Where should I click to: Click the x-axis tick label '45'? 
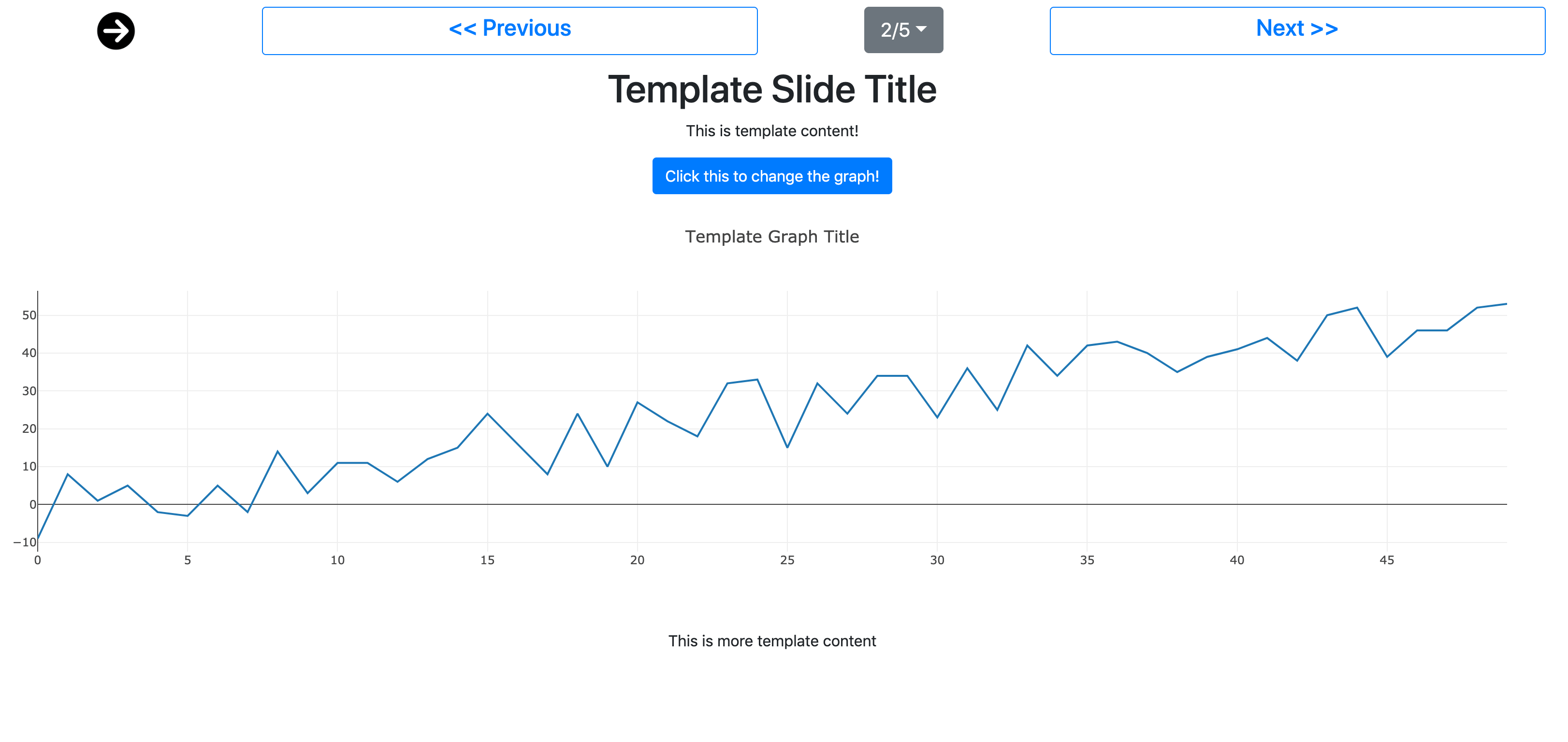pos(1387,560)
